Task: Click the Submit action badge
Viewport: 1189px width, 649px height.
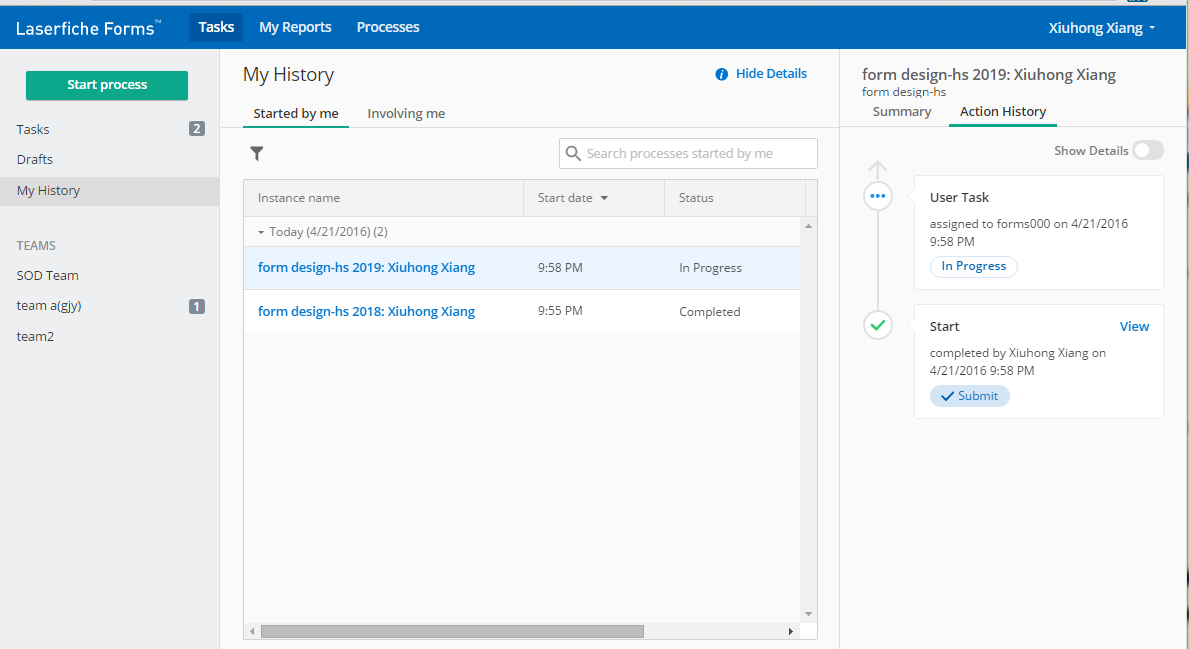Action: (x=969, y=396)
